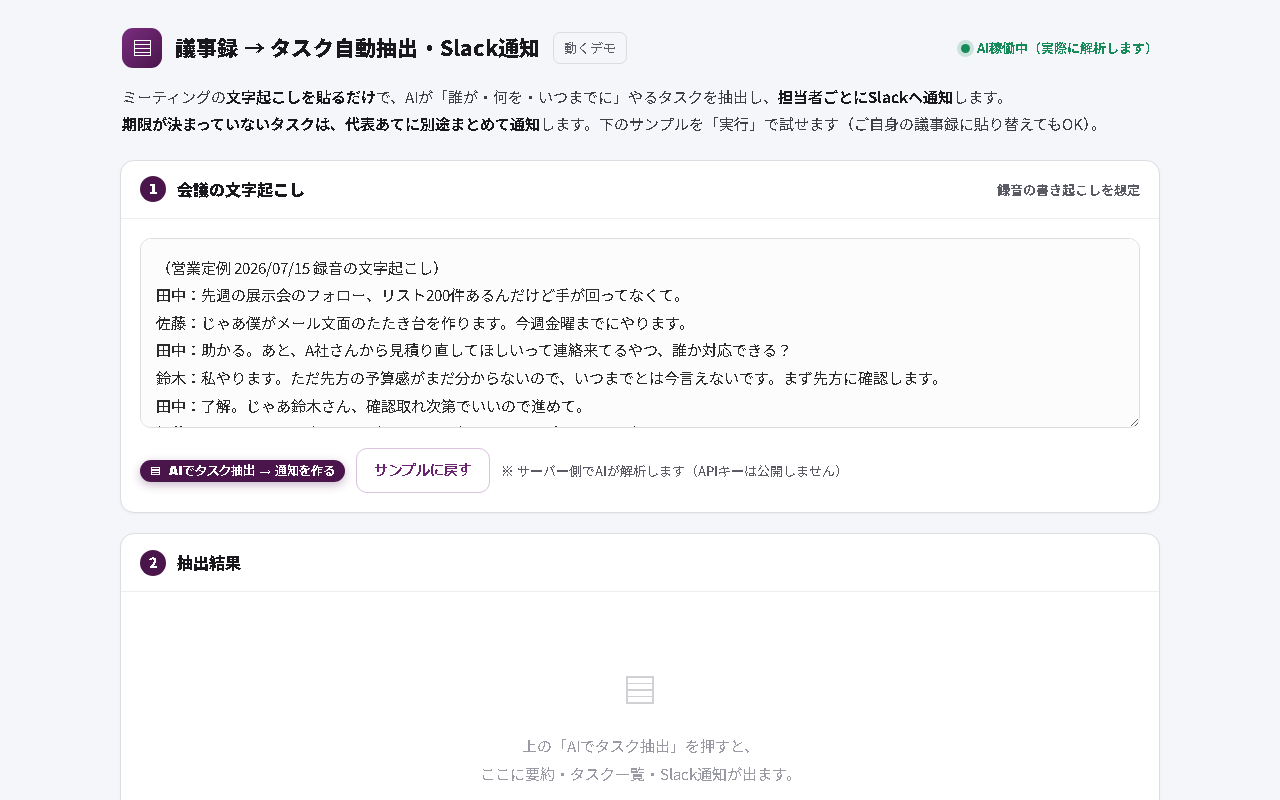Click the note ※ サーバー側でAIが解析します
Image resolution: width=1280 pixels, height=800 pixels.
[x=672, y=471]
